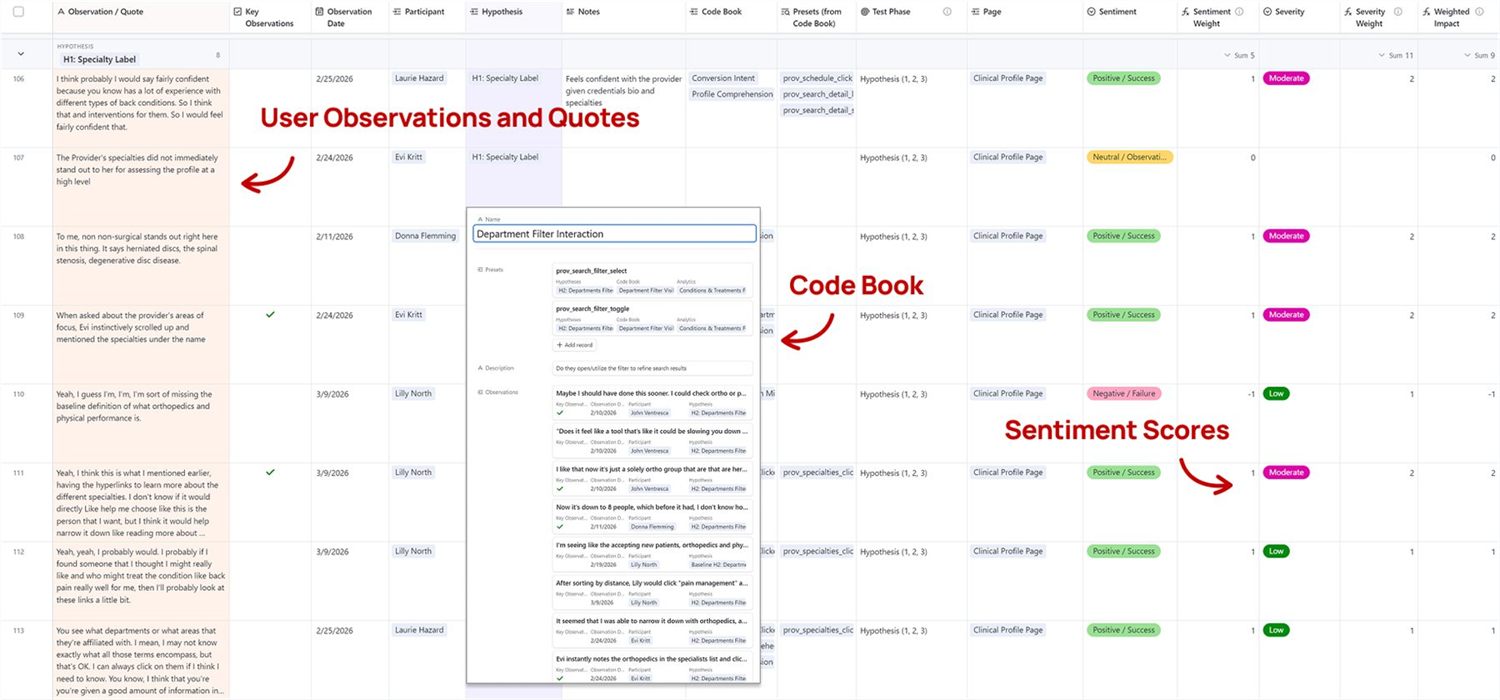This screenshot has width=1500, height=700.
Task: Open observation 'After sorting by distance, Lily would click'
Action: point(652,592)
